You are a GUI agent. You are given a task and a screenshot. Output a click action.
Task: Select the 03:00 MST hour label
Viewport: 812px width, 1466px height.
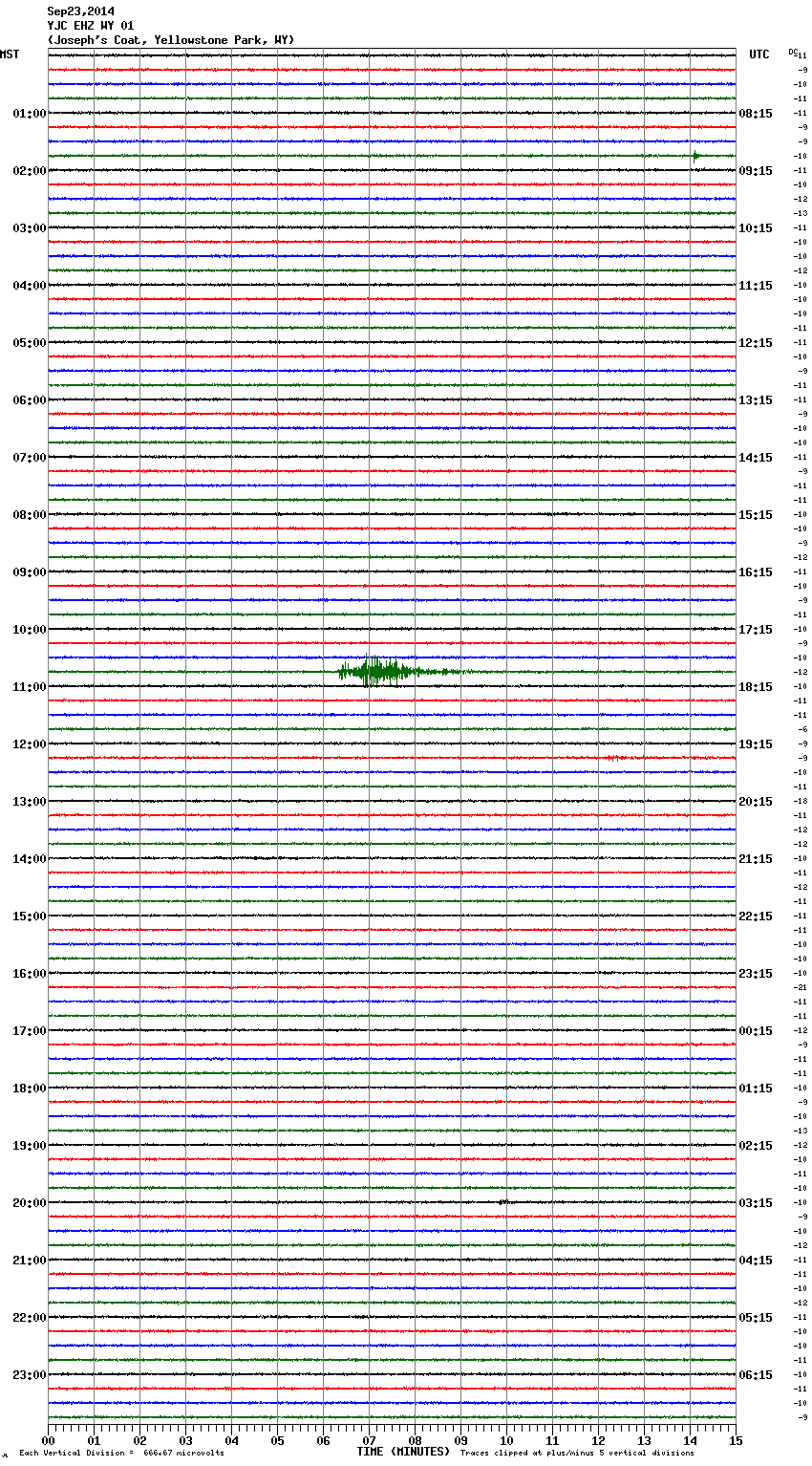click(30, 228)
